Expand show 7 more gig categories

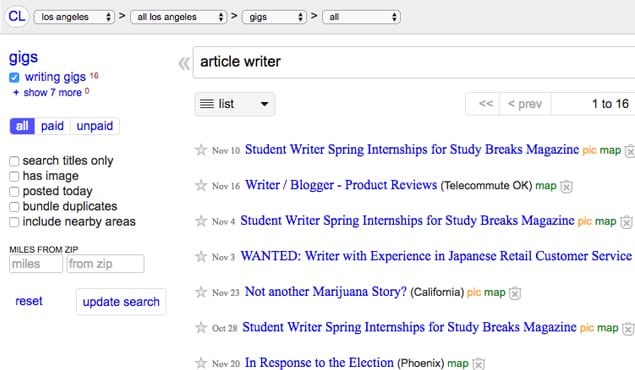click(x=52, y=93)
